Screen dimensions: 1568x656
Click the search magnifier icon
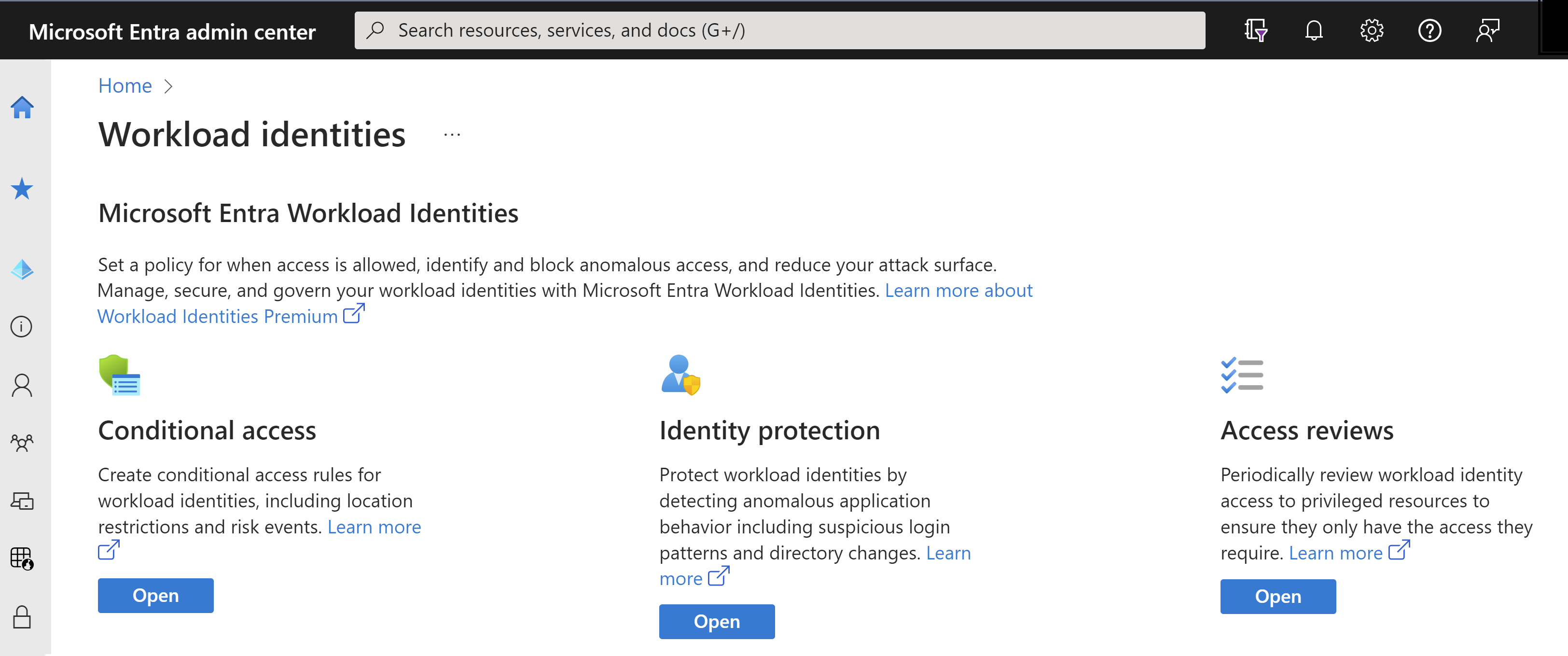[x=375, y=30]
